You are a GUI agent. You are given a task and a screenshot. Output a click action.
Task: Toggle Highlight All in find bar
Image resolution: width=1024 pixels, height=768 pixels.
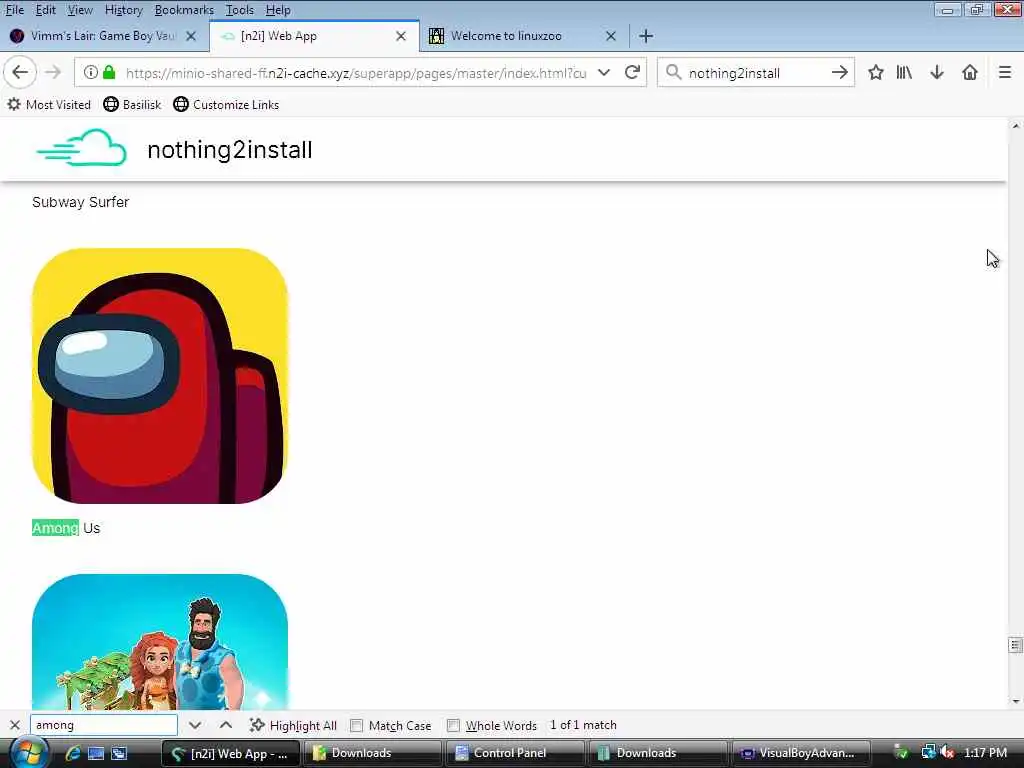click(293, 725)
